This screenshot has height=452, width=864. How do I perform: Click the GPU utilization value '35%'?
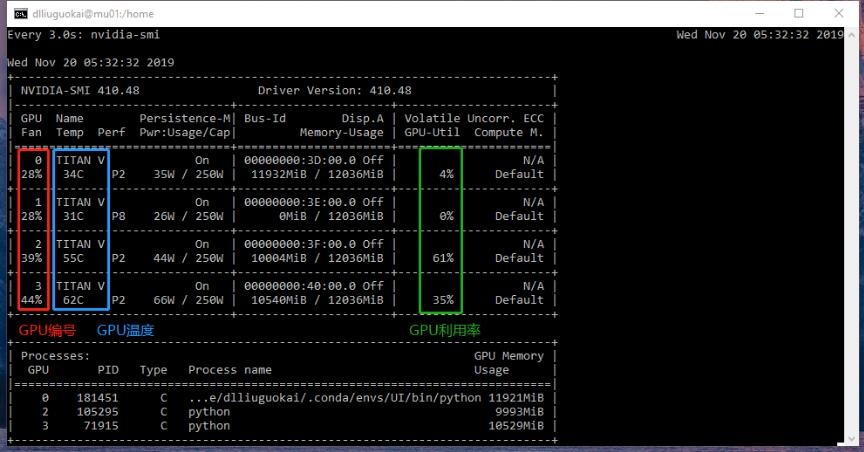pos(443,300)
